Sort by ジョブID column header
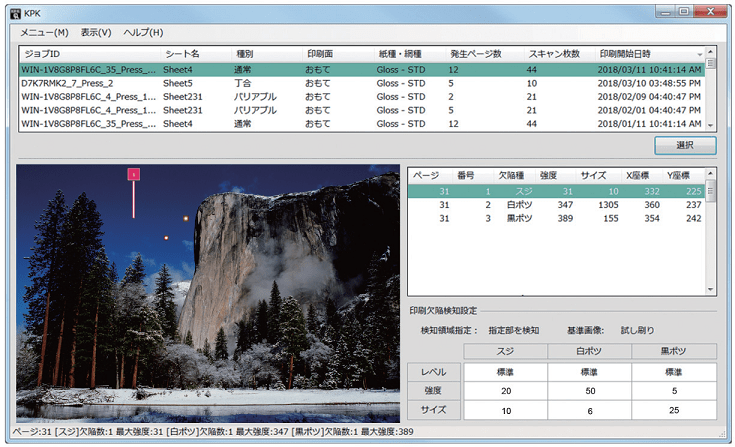The width and height of the screenshot is (735, 447). pyautogui.click(x=90, y=54)
